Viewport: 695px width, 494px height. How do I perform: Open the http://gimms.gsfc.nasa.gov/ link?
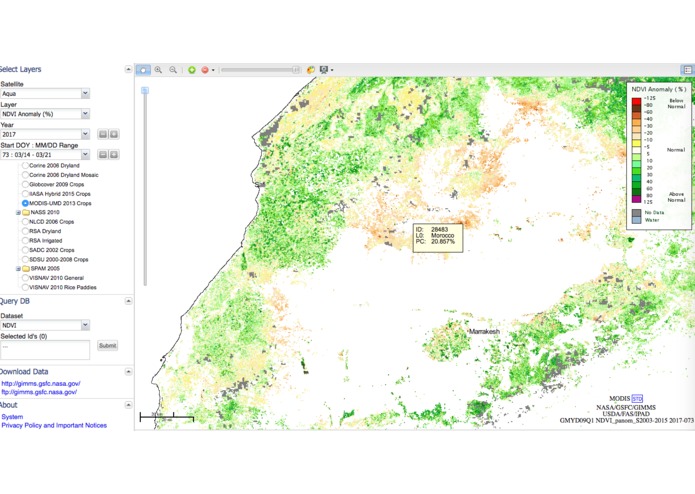41,384
